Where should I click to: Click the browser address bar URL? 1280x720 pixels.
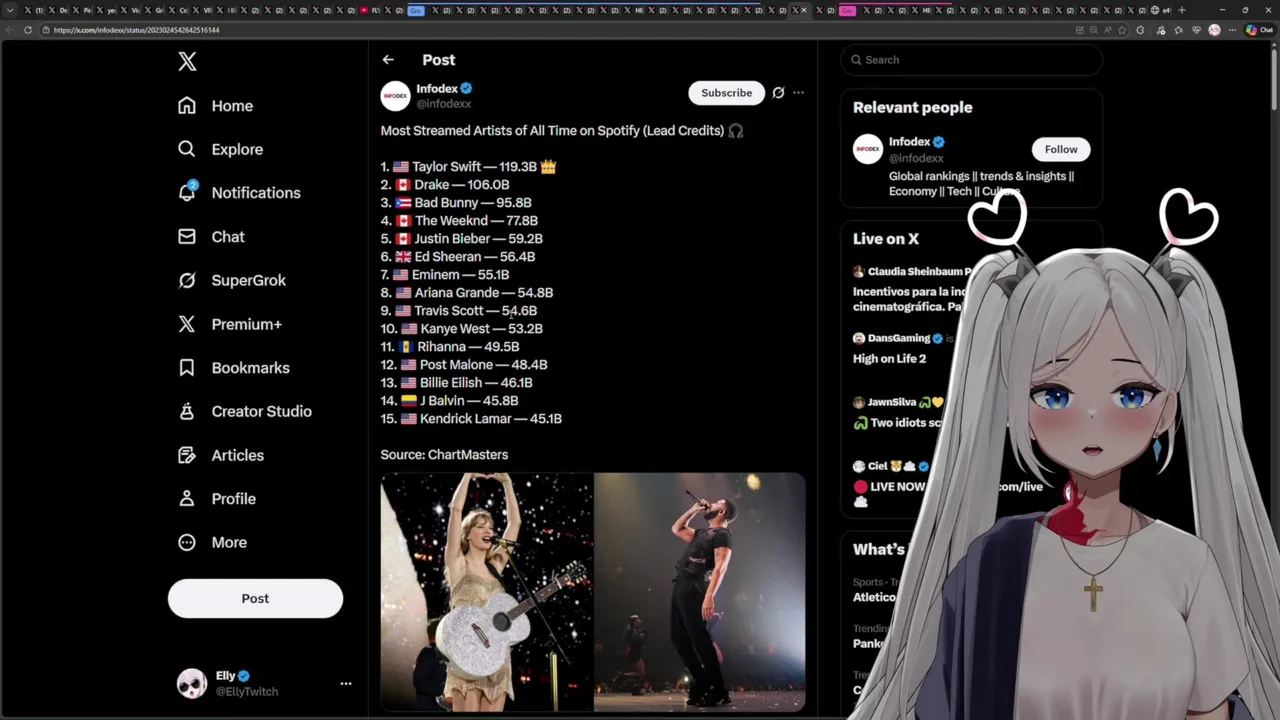point(136,30)
